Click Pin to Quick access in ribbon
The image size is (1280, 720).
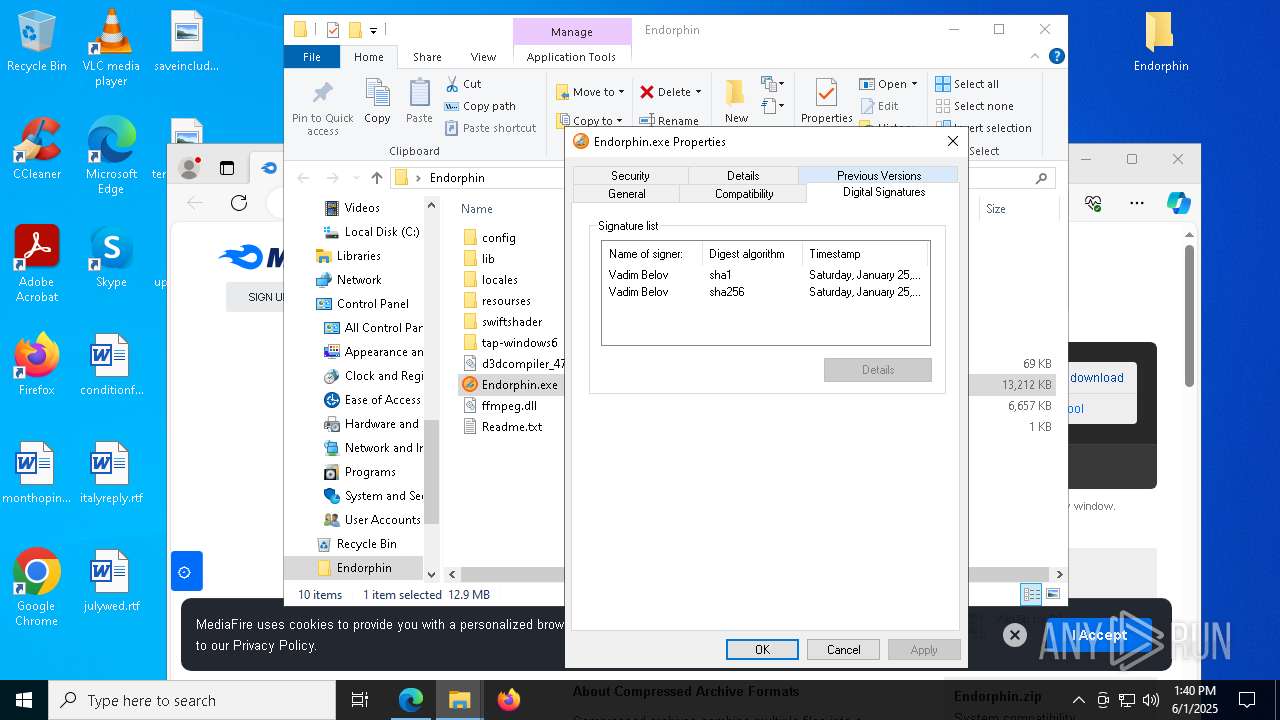pyautogui.click(x=322, y=108)
